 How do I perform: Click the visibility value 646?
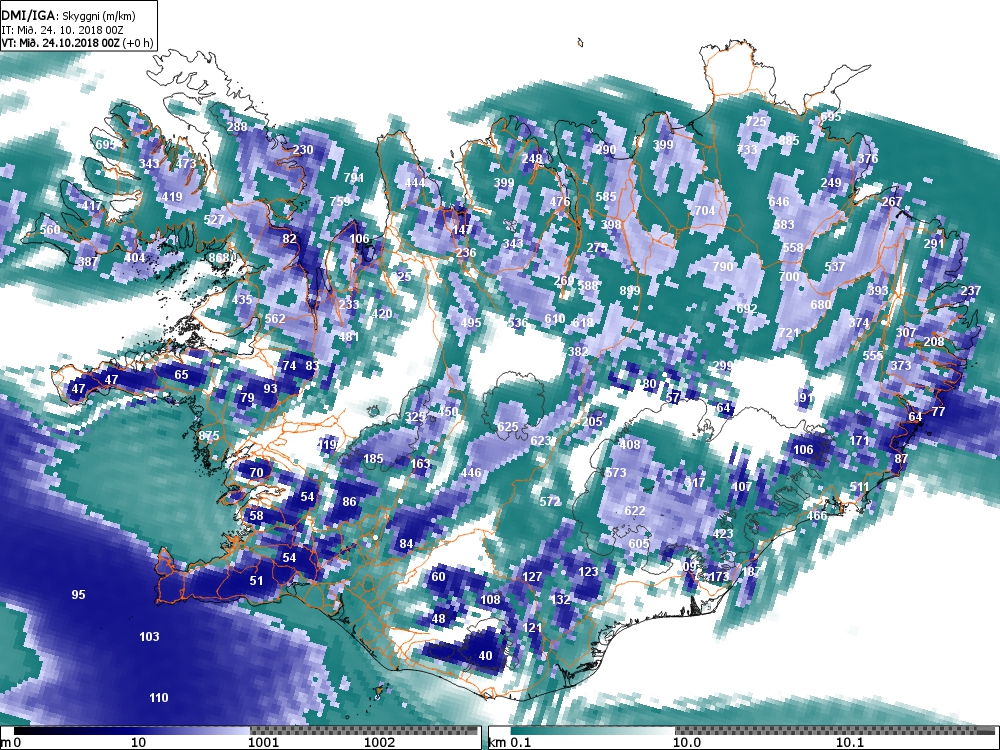point(779,202)
